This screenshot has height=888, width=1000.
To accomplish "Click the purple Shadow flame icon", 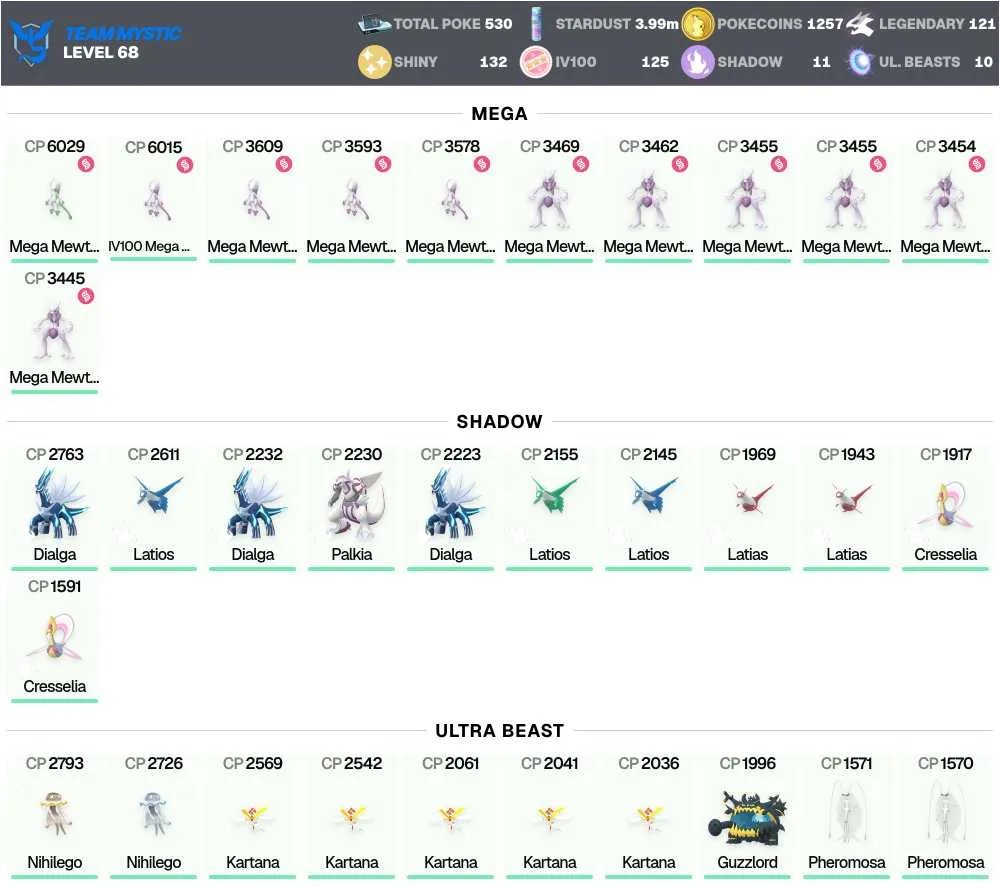I will pos(698,62).
